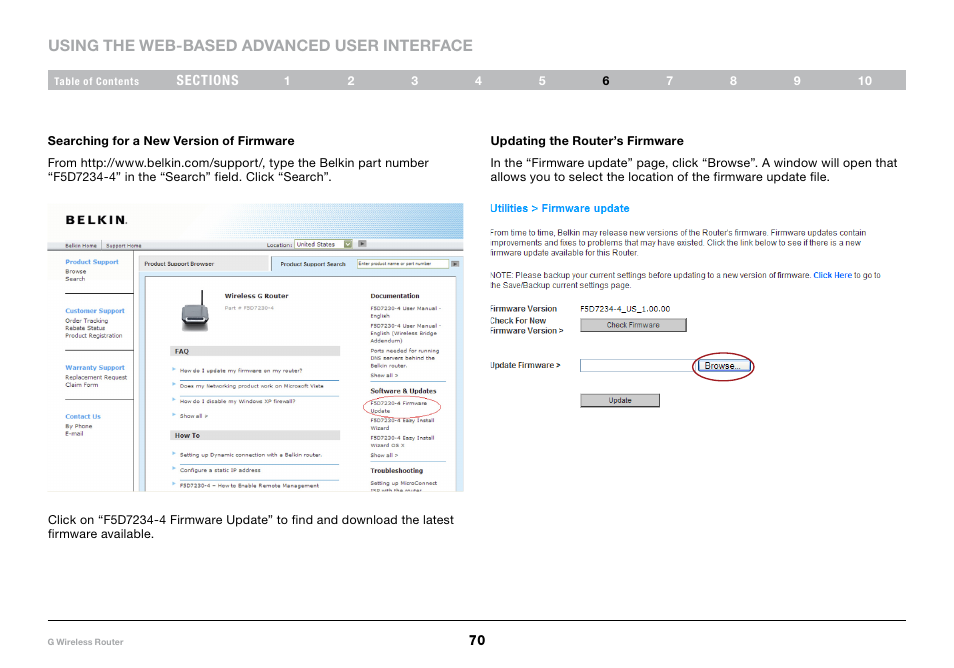Click Show all under FAQ
954x668 pixels.
click(193, 416)
